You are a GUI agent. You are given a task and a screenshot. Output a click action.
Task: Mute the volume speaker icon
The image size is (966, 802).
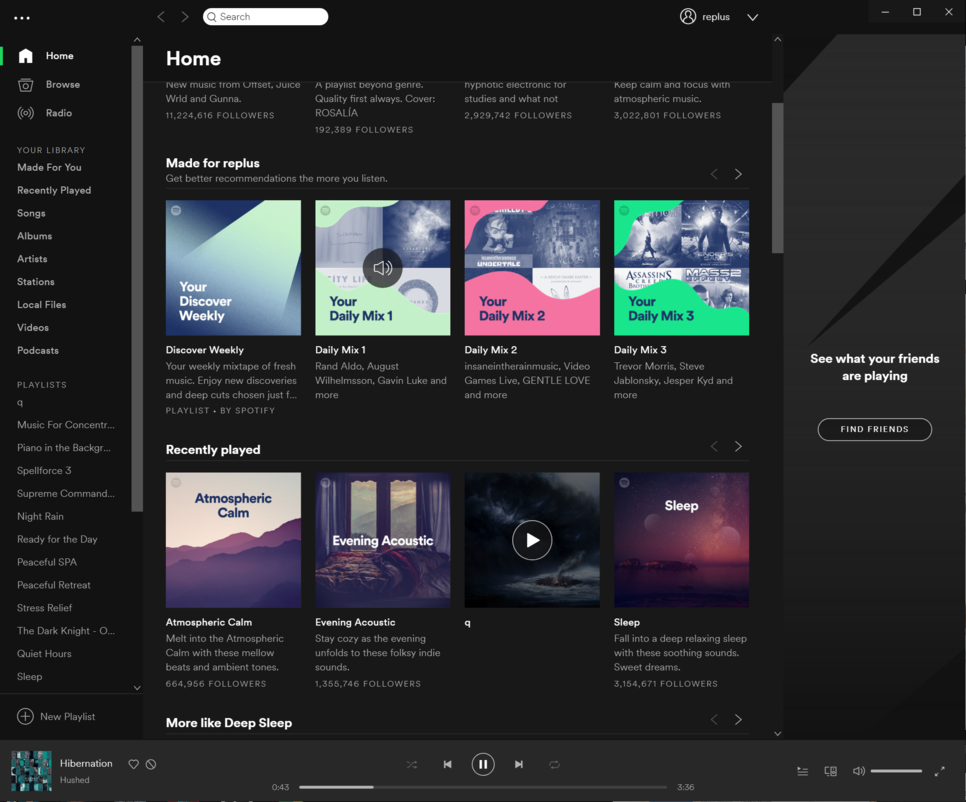click(x=858, y=771)
